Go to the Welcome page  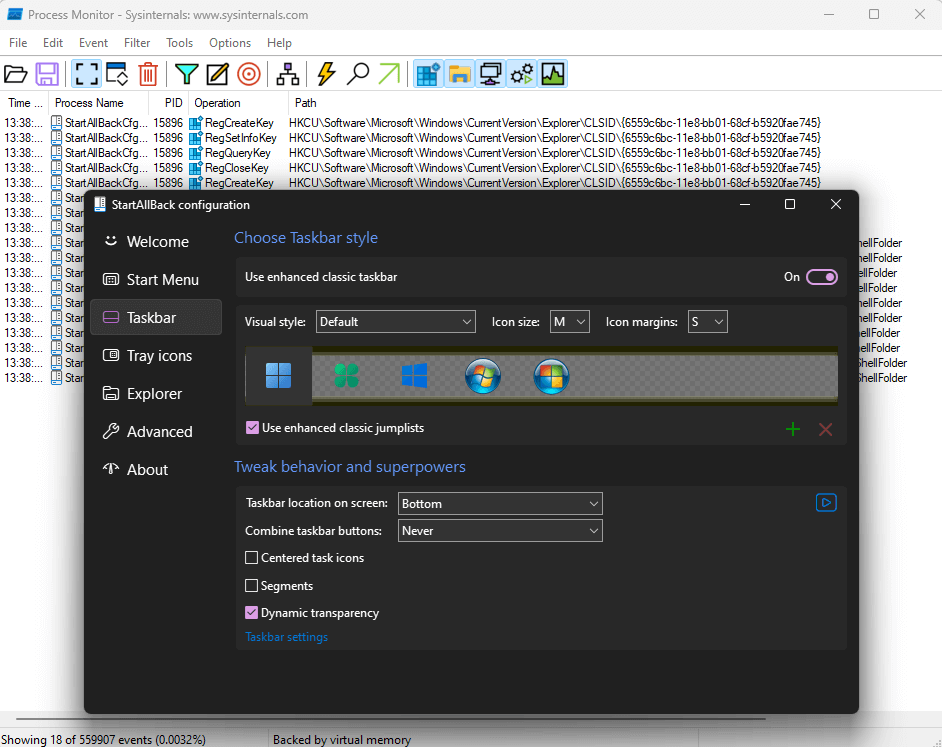point(156,242)
